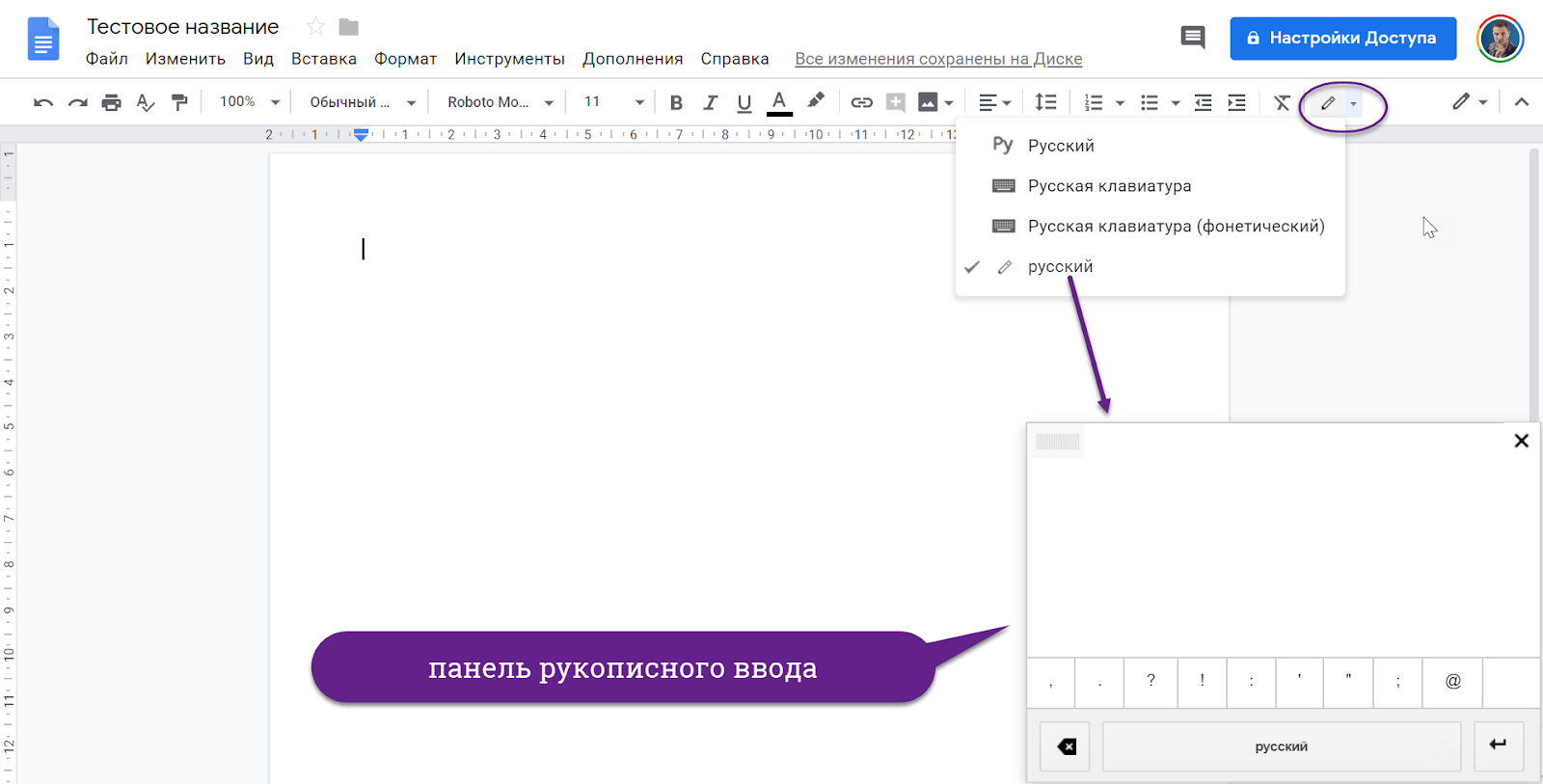Add a comment from toolbar
The height and width of the screenshot is (784, 1543).
coord(896,102)
